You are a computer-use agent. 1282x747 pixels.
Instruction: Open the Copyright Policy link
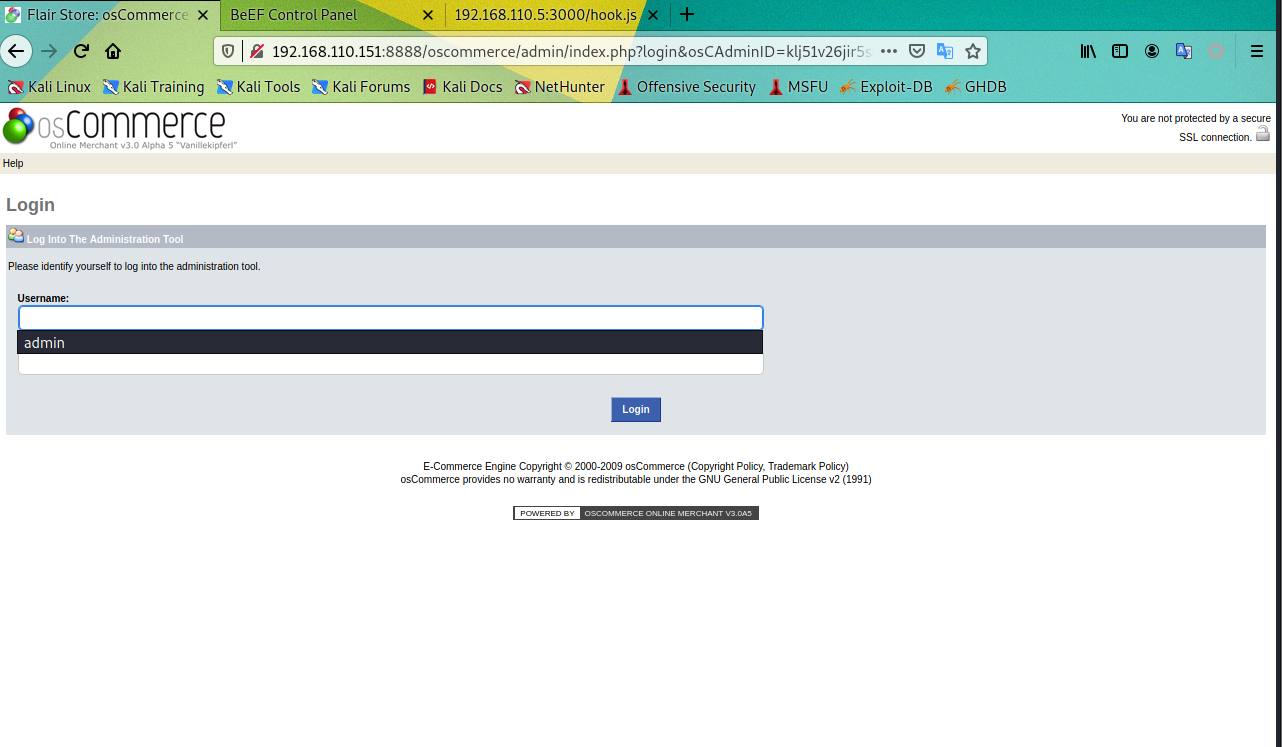(x=726, y=466)
